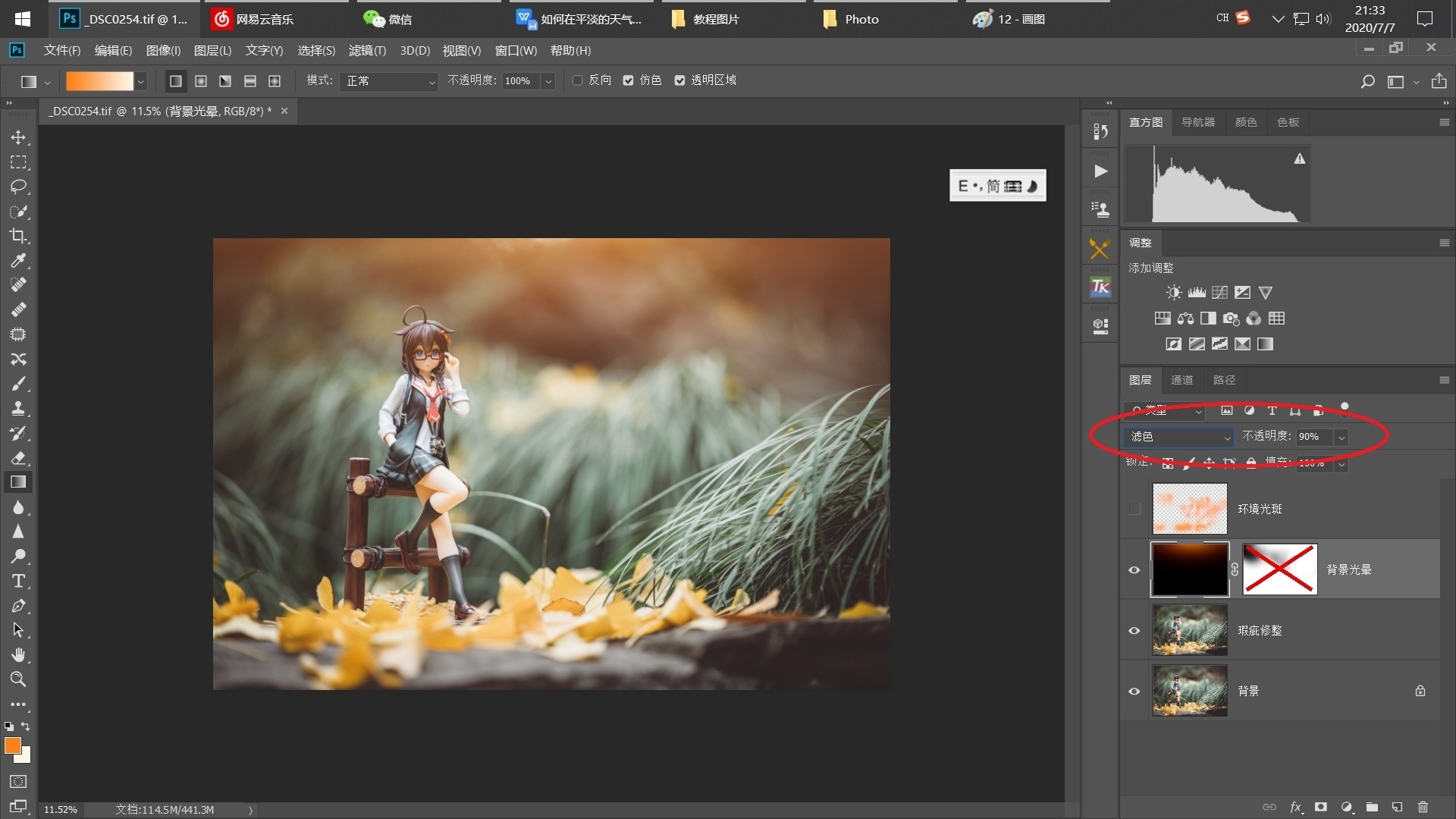
Task: Select the Lasso tool
Action: 18,187
